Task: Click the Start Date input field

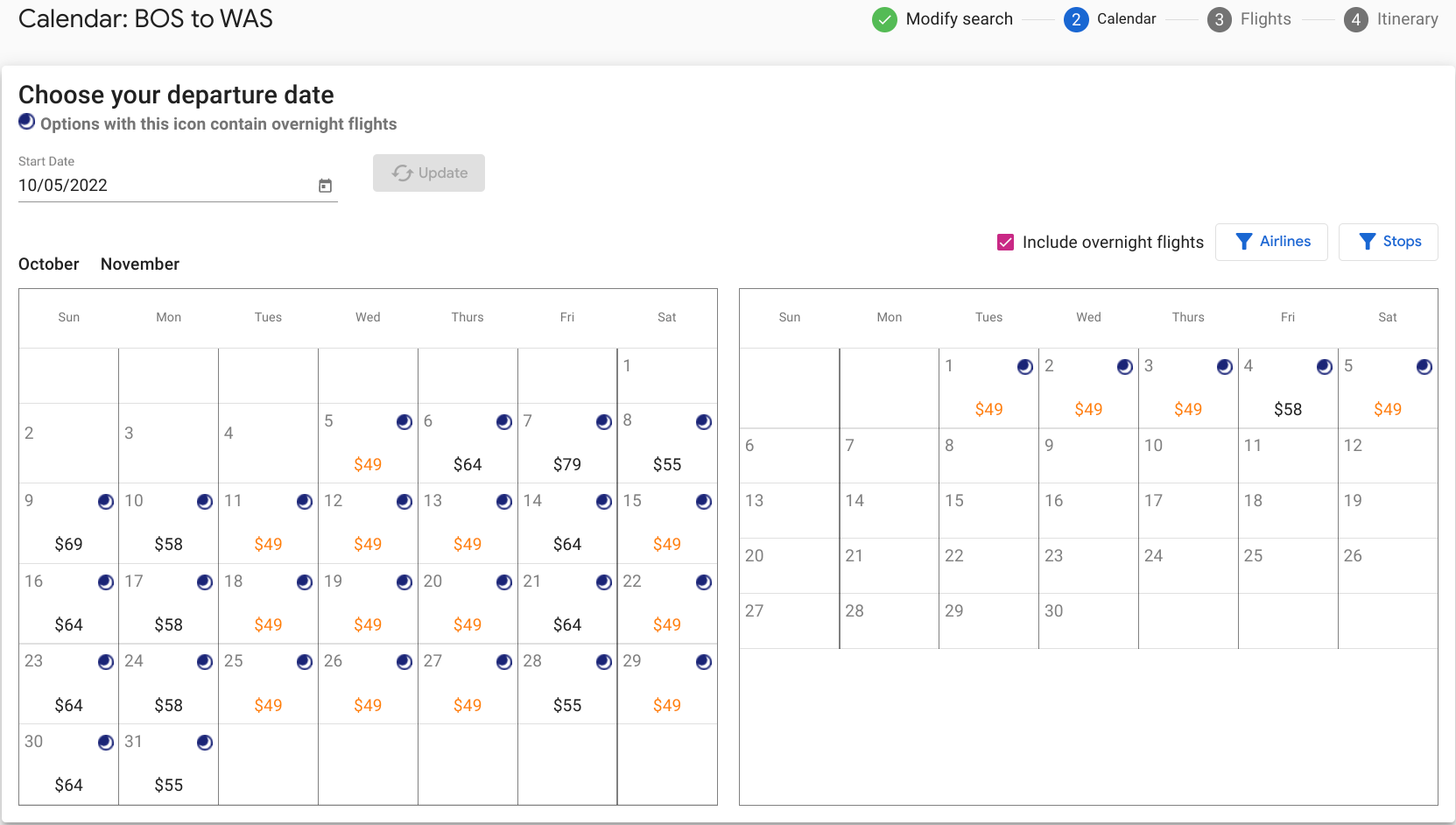Action: pyautogui.click(x=162, y=186)
